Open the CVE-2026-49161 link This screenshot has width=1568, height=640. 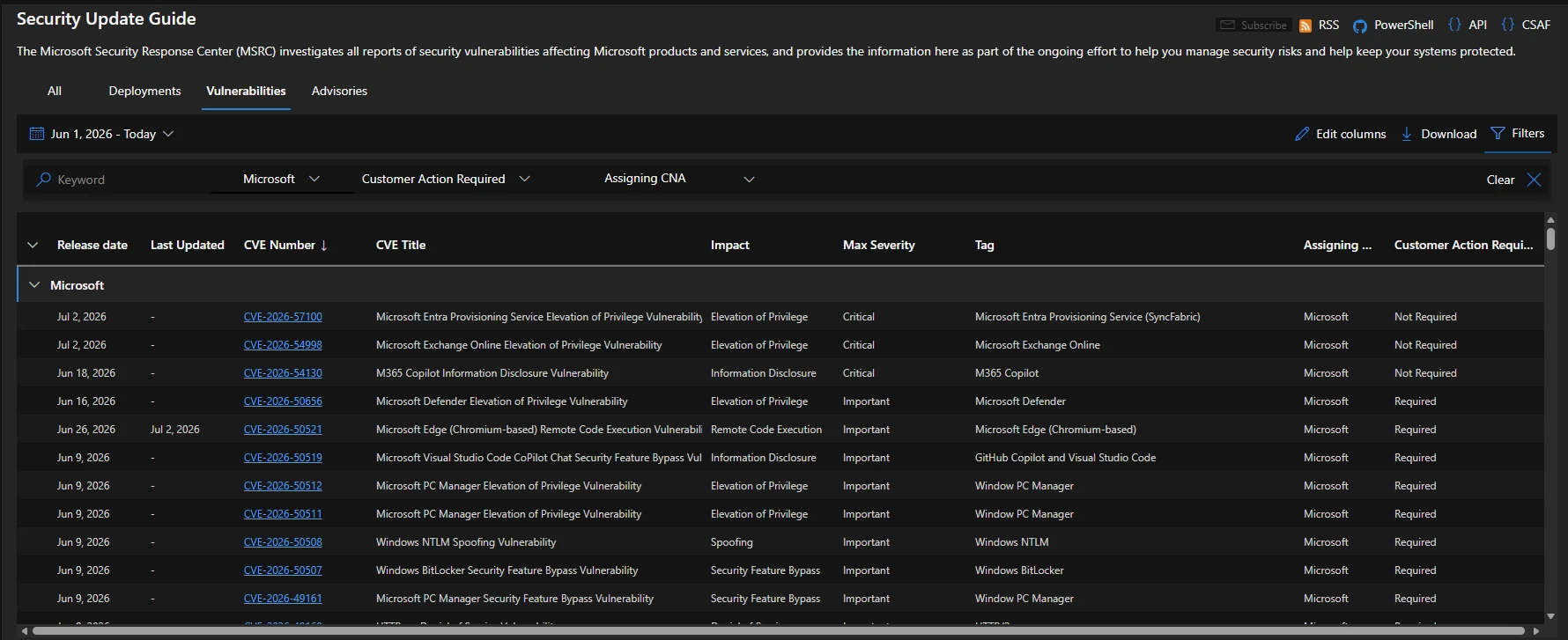click(x=283, y=599)
